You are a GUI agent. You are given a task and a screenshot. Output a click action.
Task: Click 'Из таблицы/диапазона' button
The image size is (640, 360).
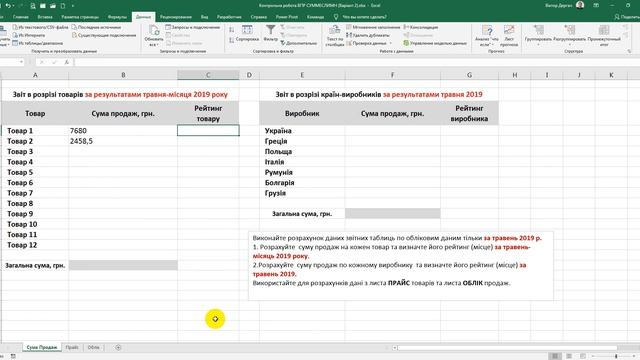[37, 43]
